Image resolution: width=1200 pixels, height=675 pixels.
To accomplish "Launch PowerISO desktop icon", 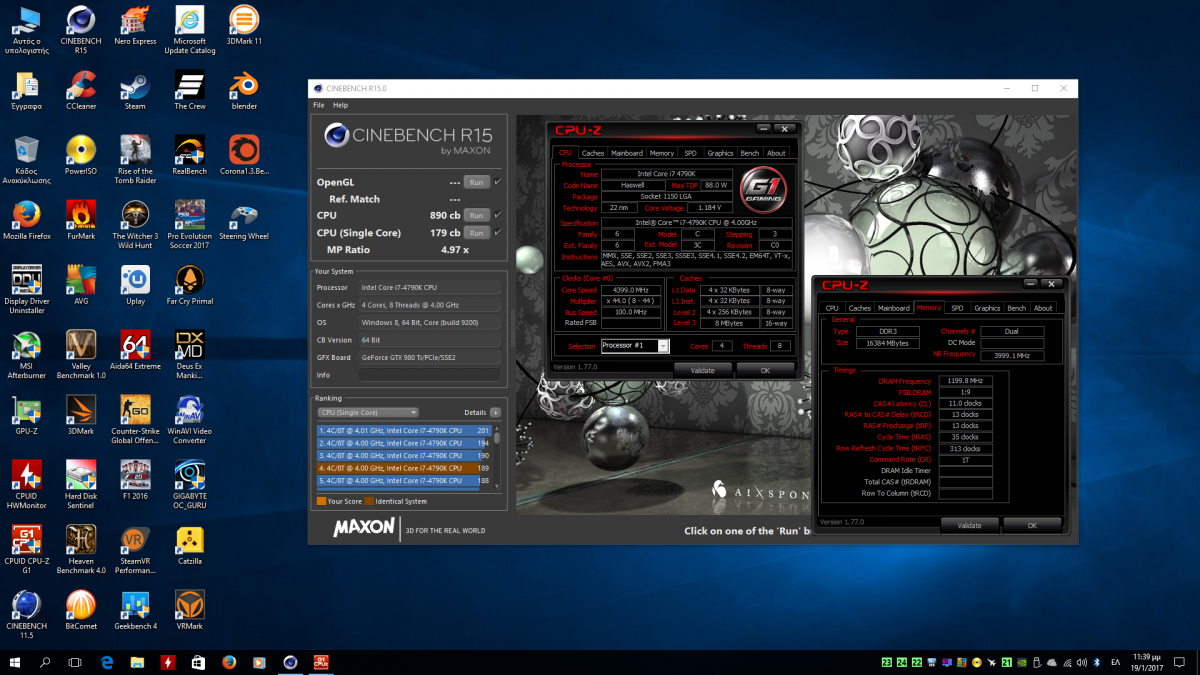I will coord(80,156).
